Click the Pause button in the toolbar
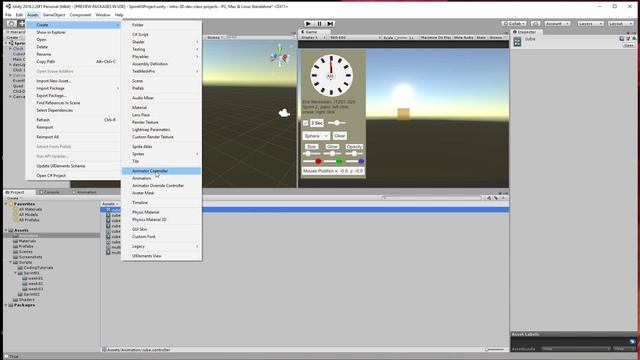Screen dimensions: 640x360 click(x=319, y=24)
